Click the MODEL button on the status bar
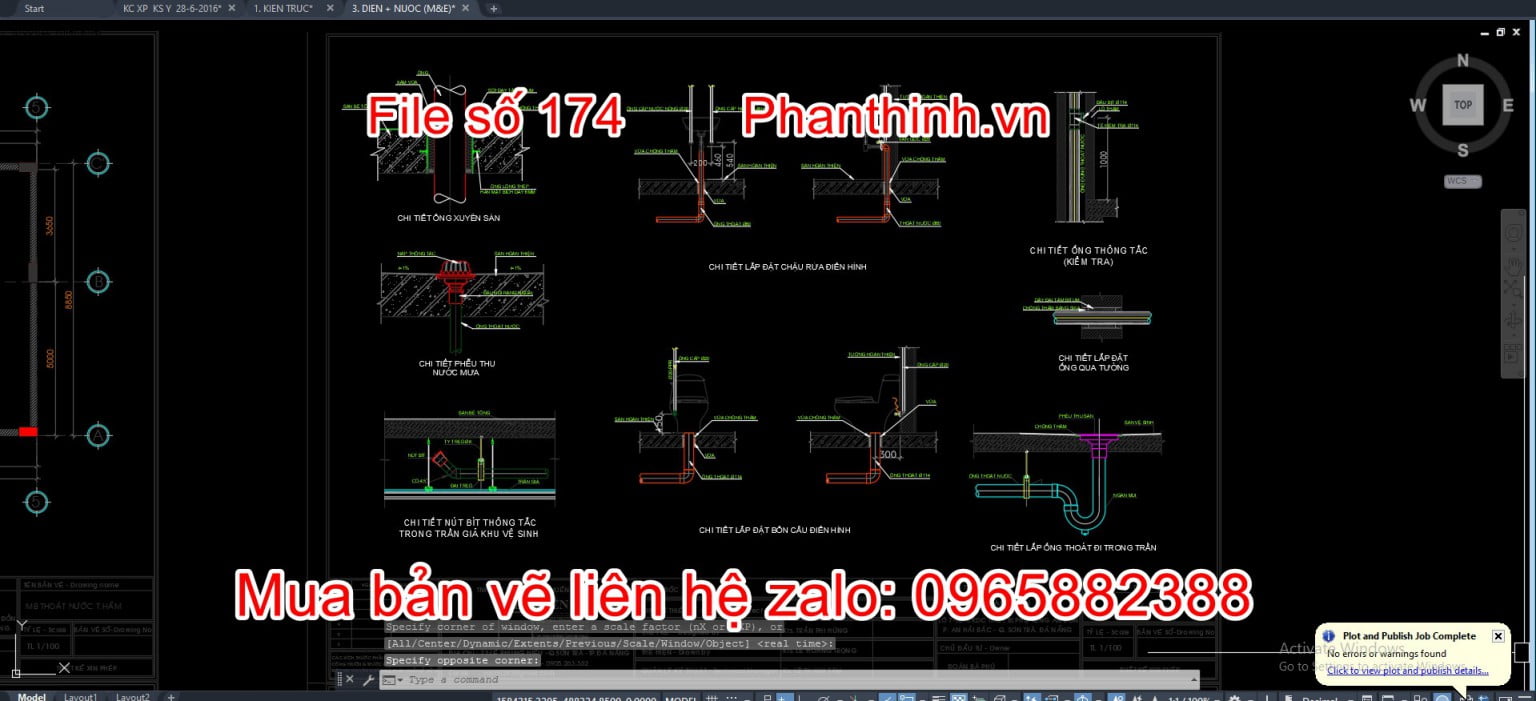 pyautogui.click(x=683, y=696)
